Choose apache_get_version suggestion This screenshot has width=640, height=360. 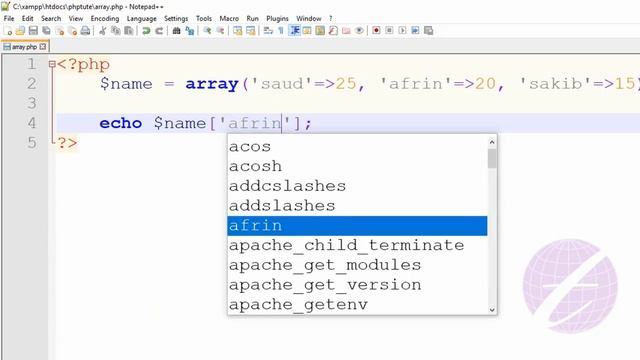pyautogui.click(x=357, y=285)
